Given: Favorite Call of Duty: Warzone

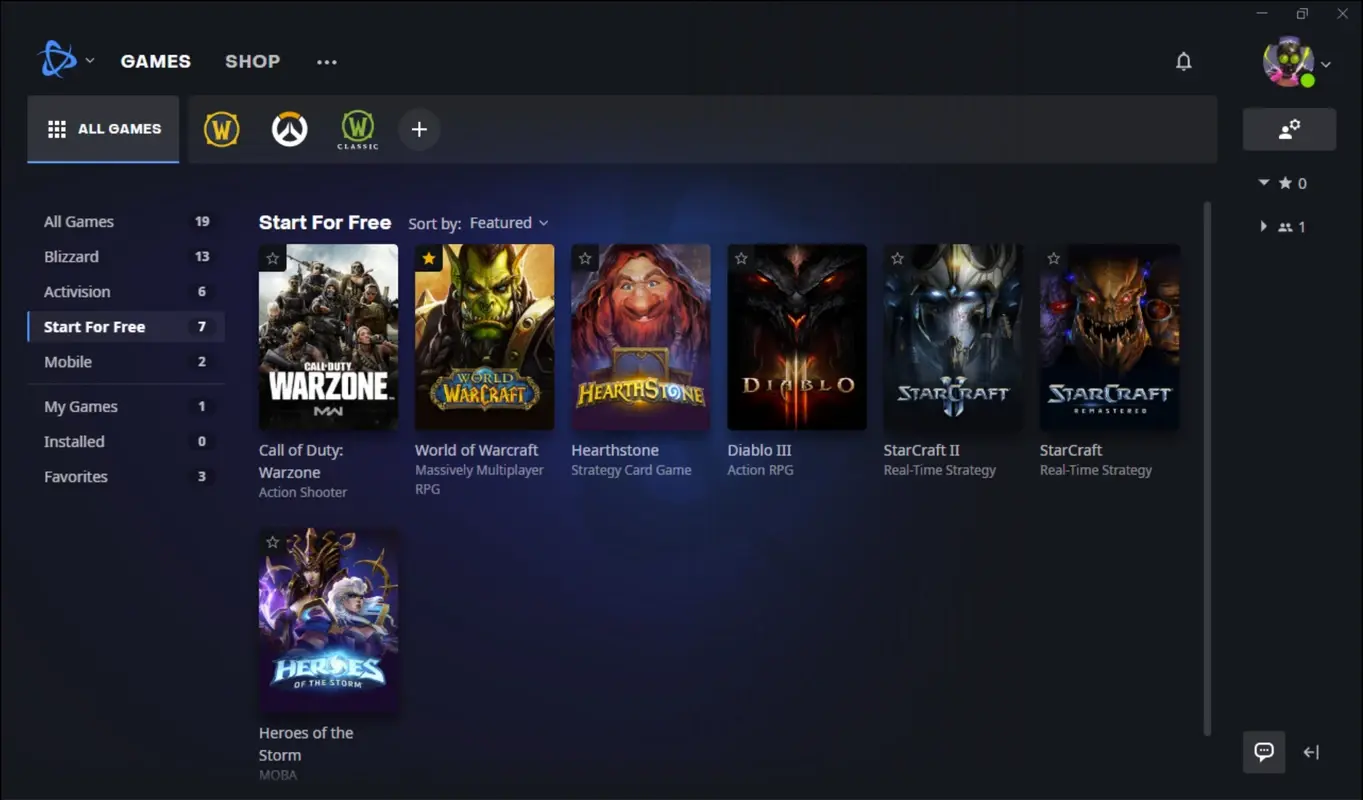Looking at the screenshot, I should (272, 258).
